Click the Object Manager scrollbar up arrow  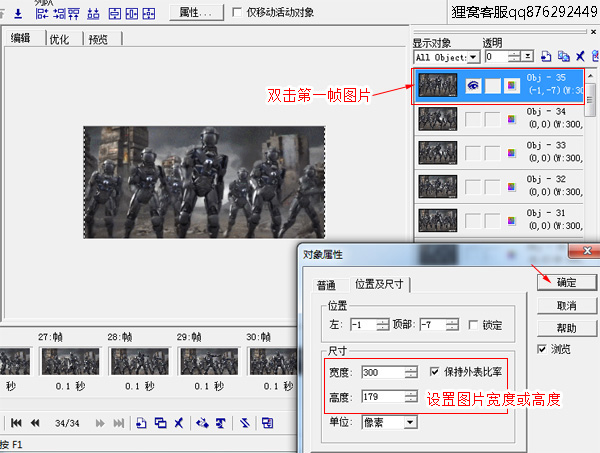point(590,76)
